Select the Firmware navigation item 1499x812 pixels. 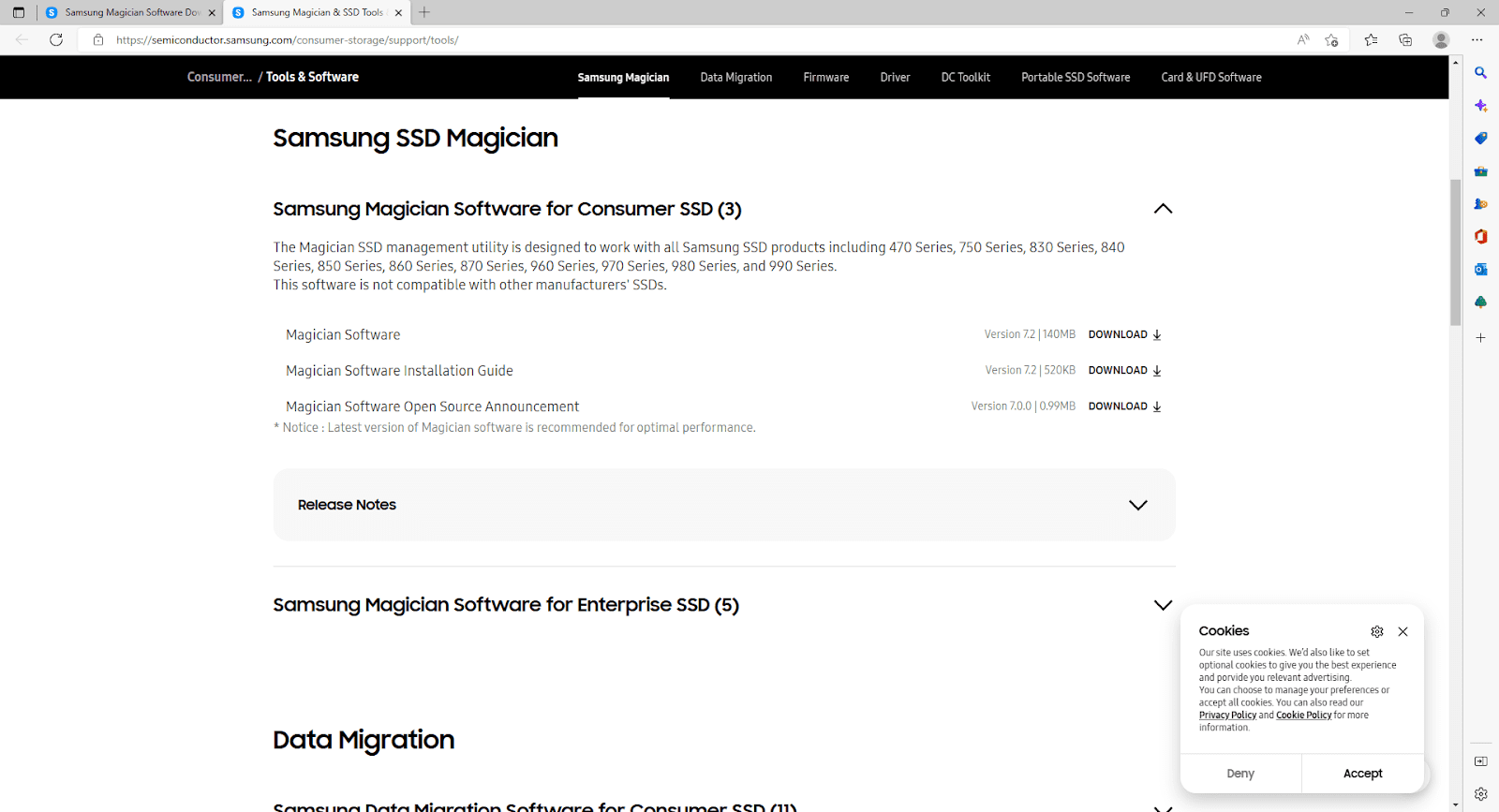pos(825,78)
